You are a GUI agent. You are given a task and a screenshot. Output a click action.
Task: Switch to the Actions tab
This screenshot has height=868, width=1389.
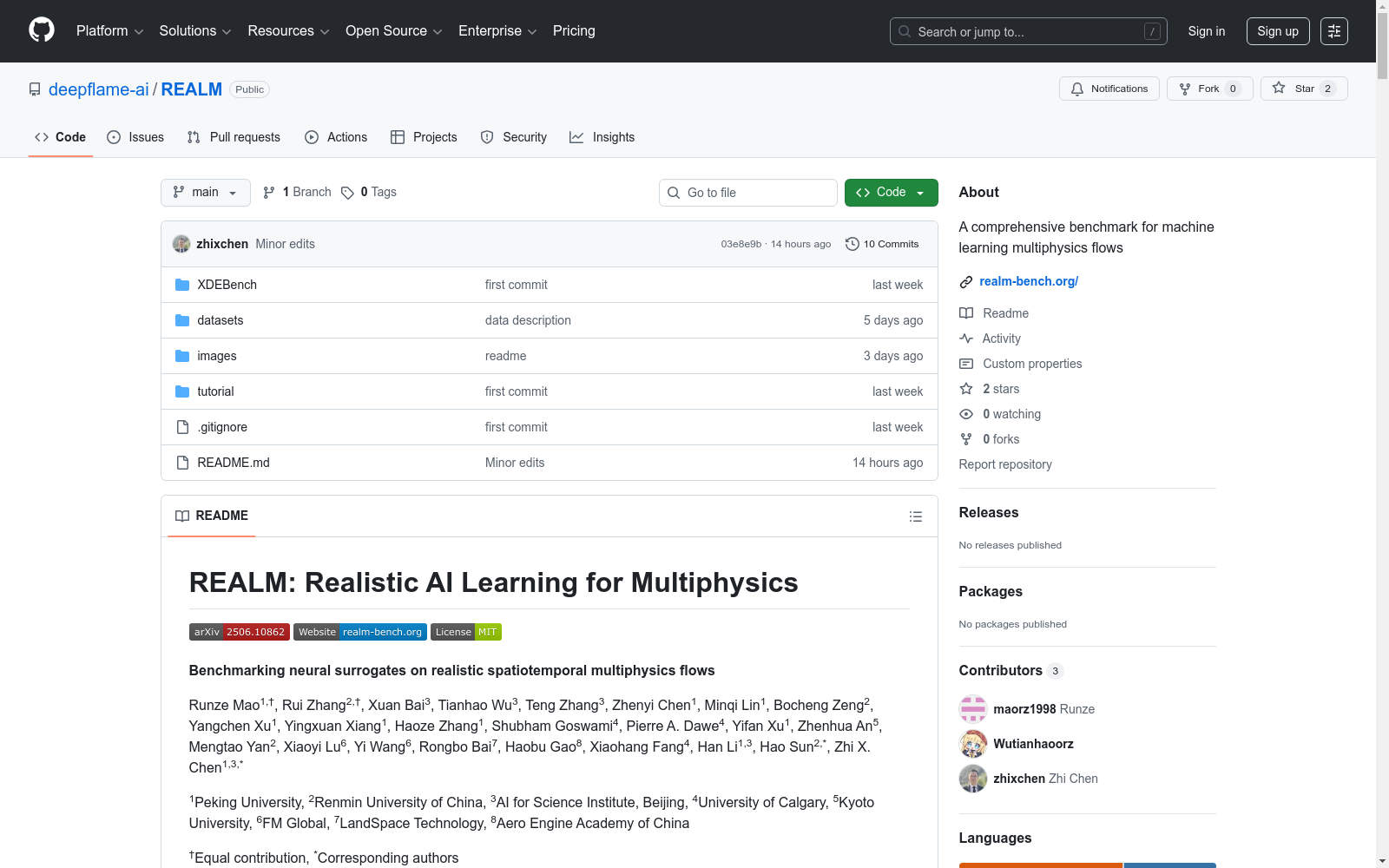[336, 137]
